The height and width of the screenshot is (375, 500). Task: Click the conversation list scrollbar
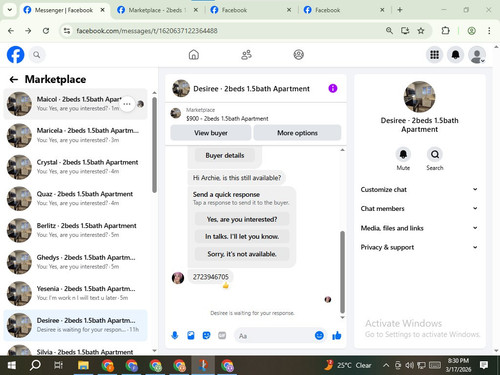[154, 145]
